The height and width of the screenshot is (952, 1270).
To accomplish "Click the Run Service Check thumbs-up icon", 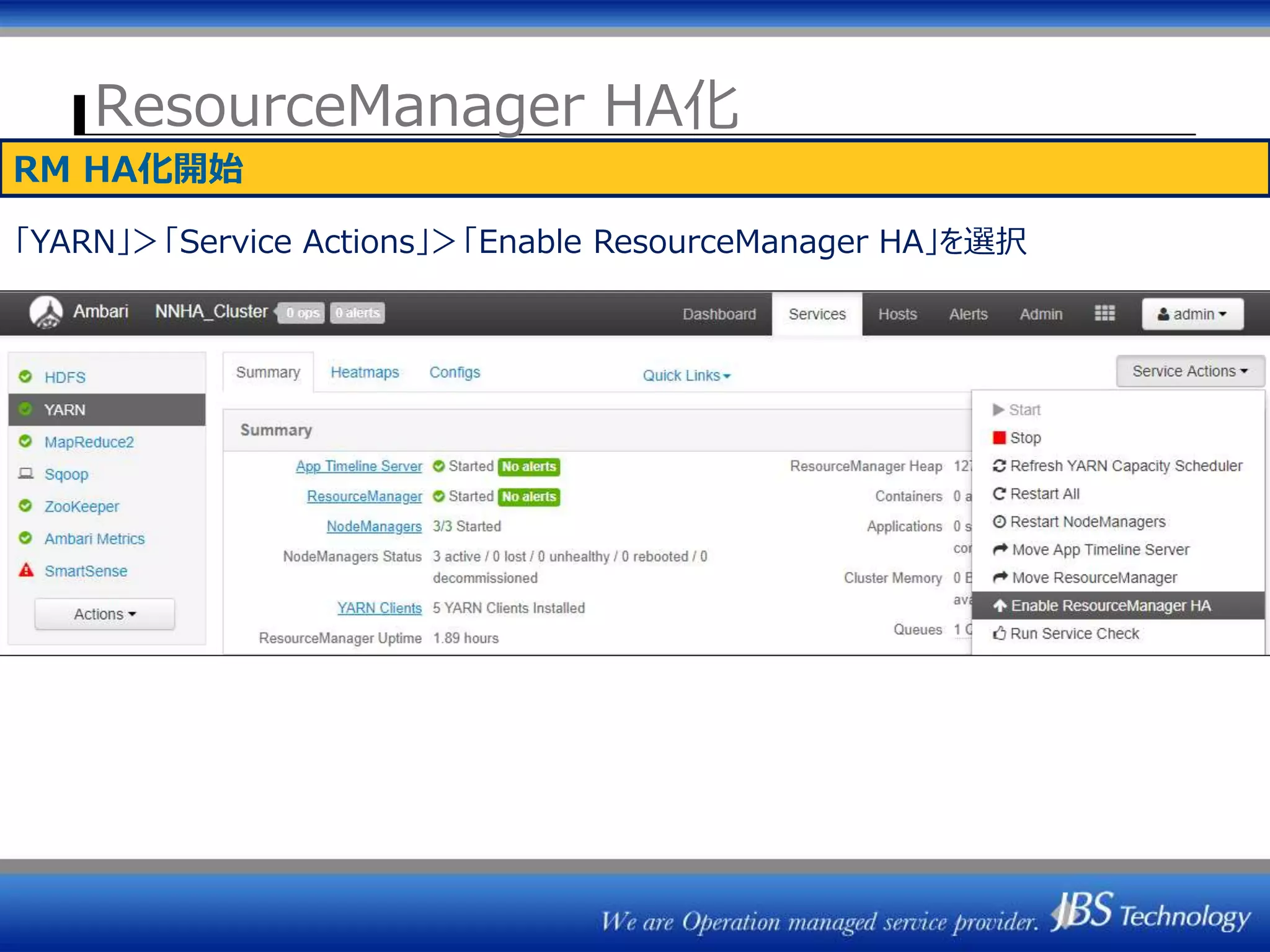I will coord(999,633).
